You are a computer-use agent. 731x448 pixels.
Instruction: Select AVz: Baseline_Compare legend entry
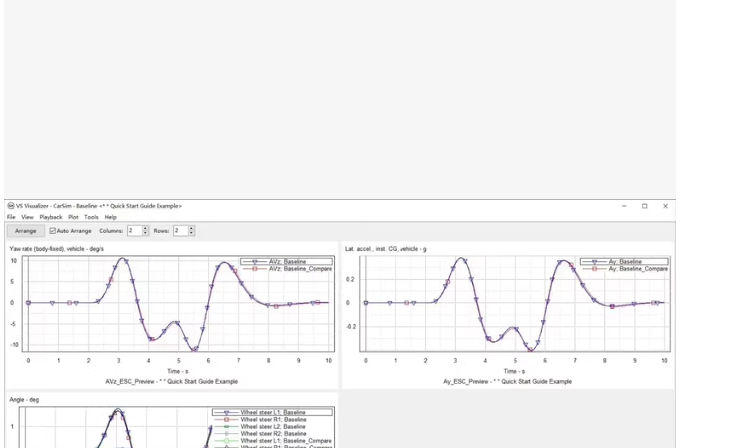pos(287,269)
